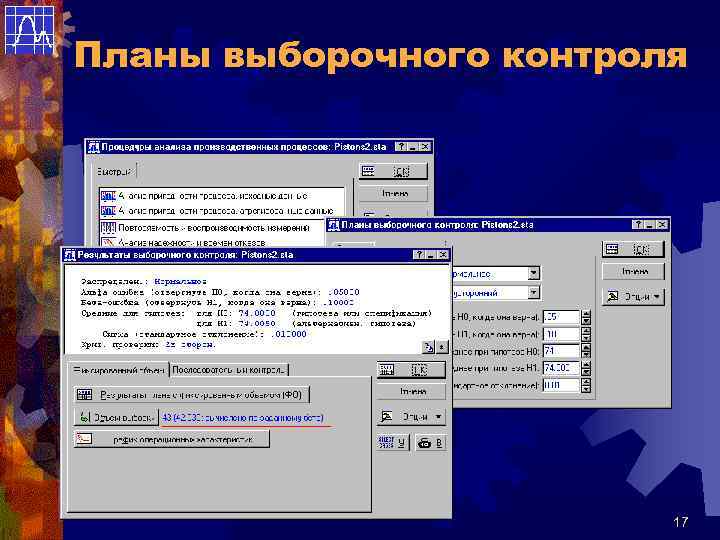Click the .010000 sigma value in the summary
720x540 pixels.
tap(289, 334)
